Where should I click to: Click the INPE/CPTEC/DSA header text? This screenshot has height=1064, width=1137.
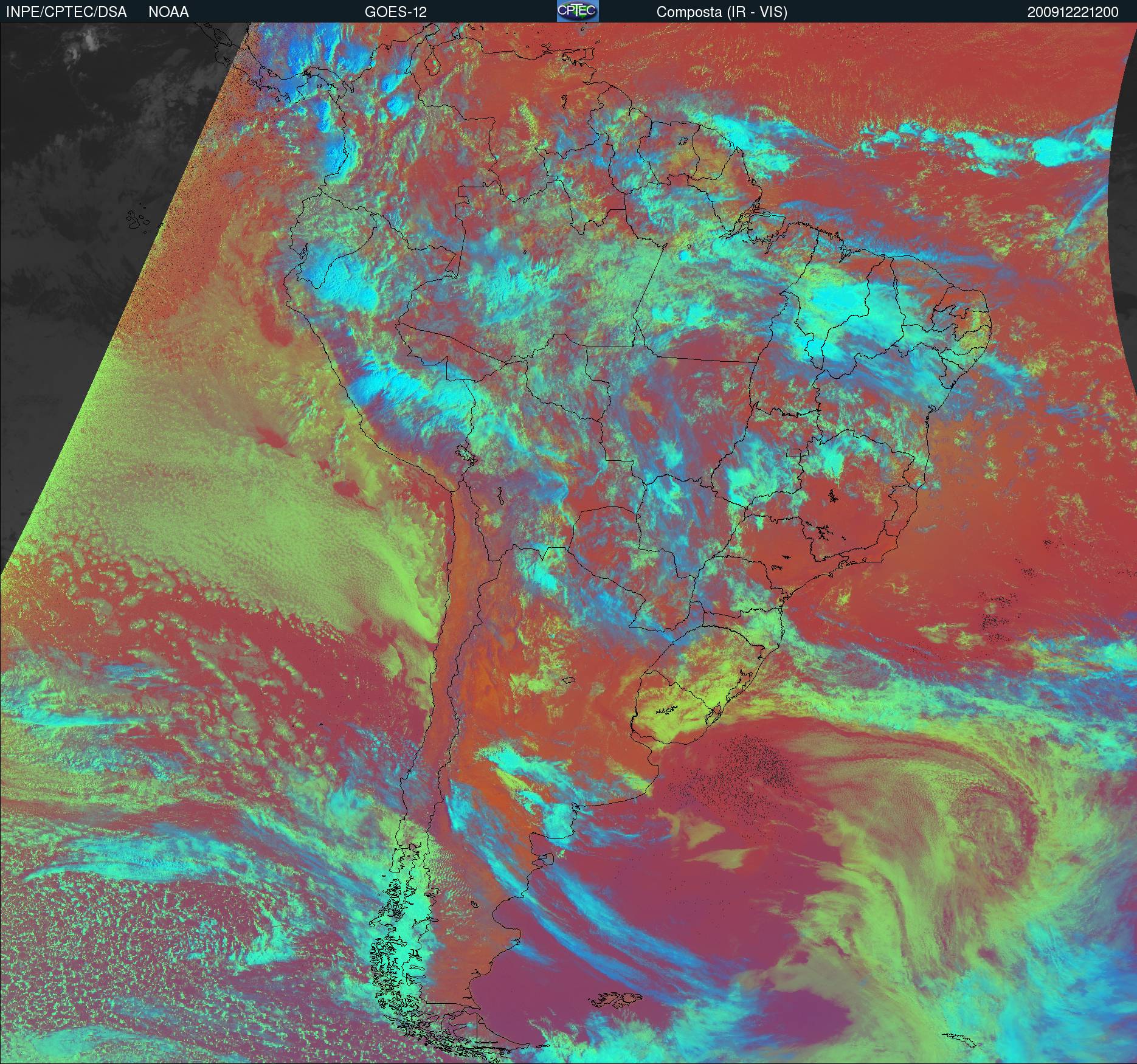point(67,12)
